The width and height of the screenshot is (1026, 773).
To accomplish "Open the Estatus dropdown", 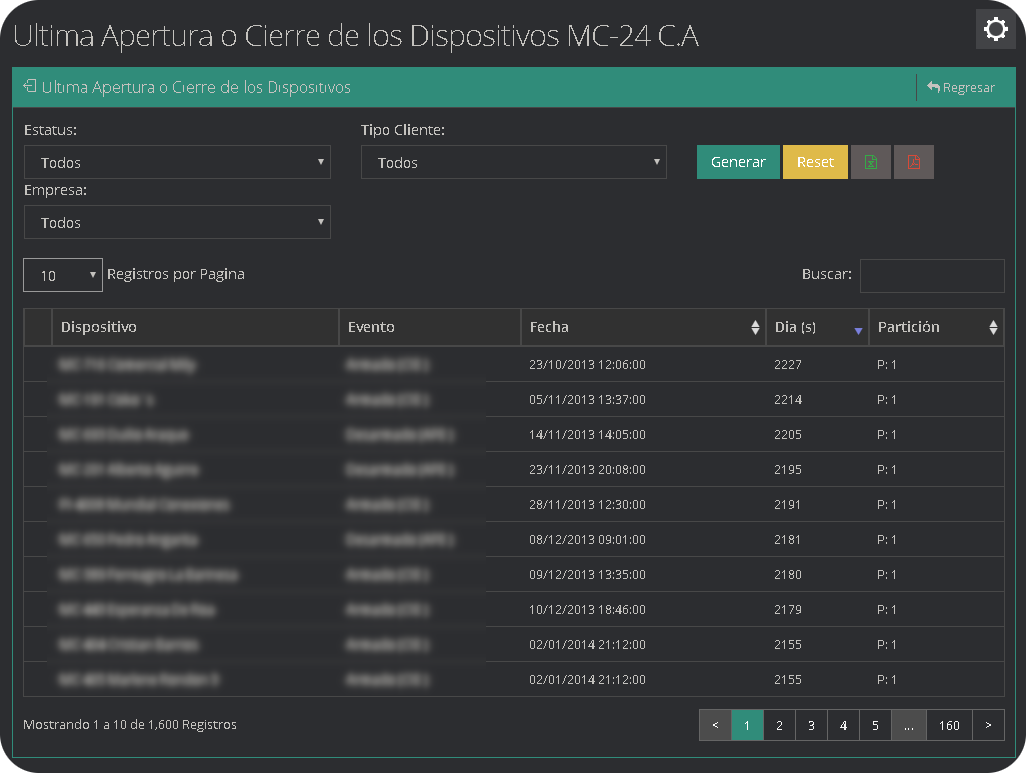I will (x=177, y=161).
